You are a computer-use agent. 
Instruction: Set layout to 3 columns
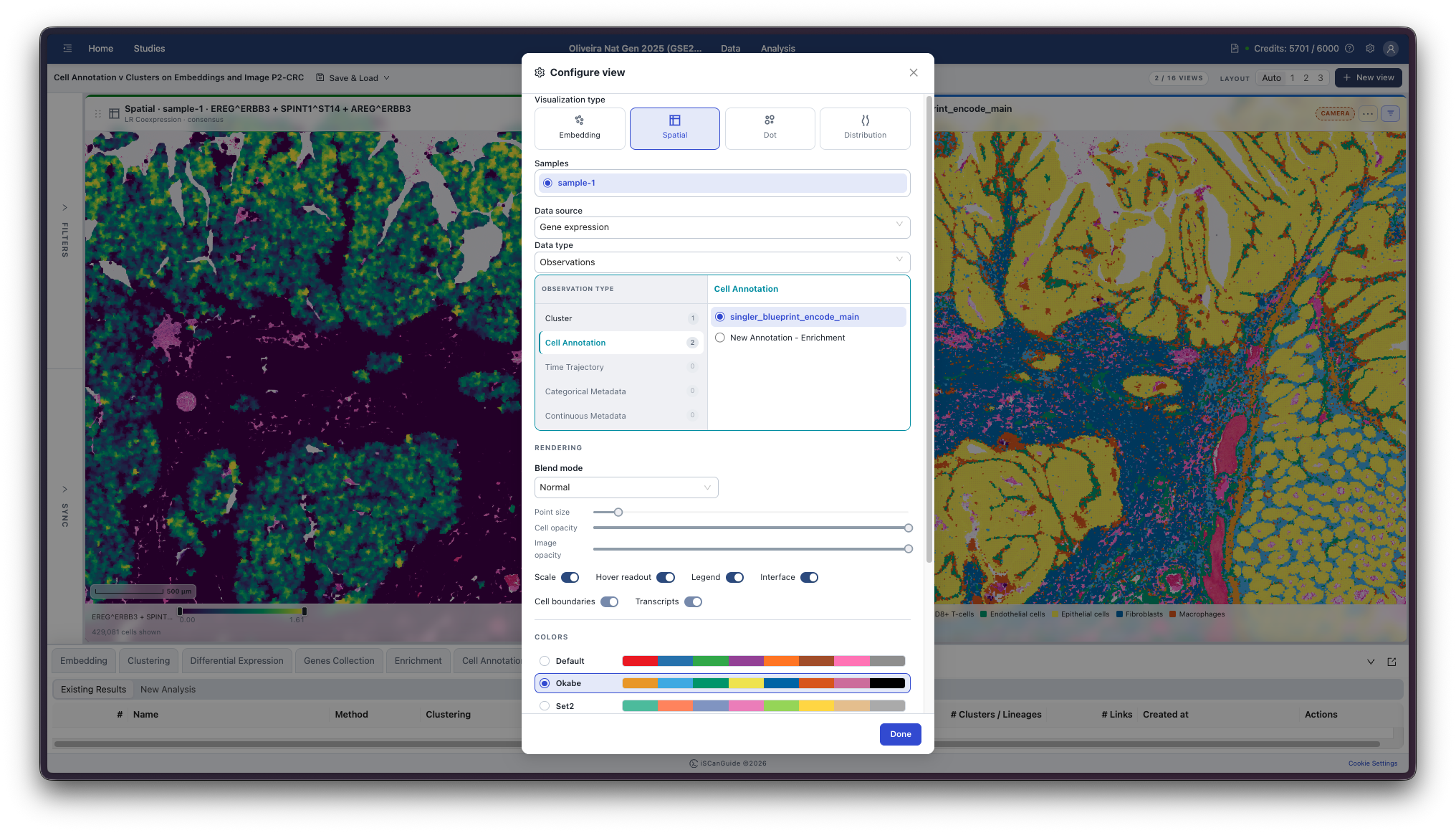coord(1321,77)
